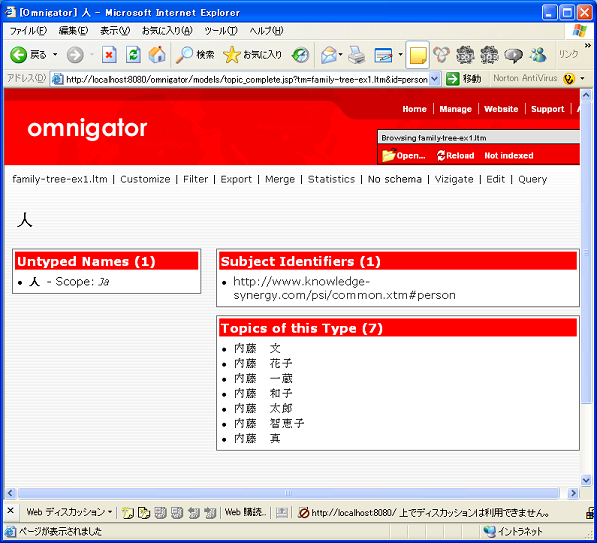Click the speech bubble toolbar icon
The image size is (597, 543).
click(513, 55)
